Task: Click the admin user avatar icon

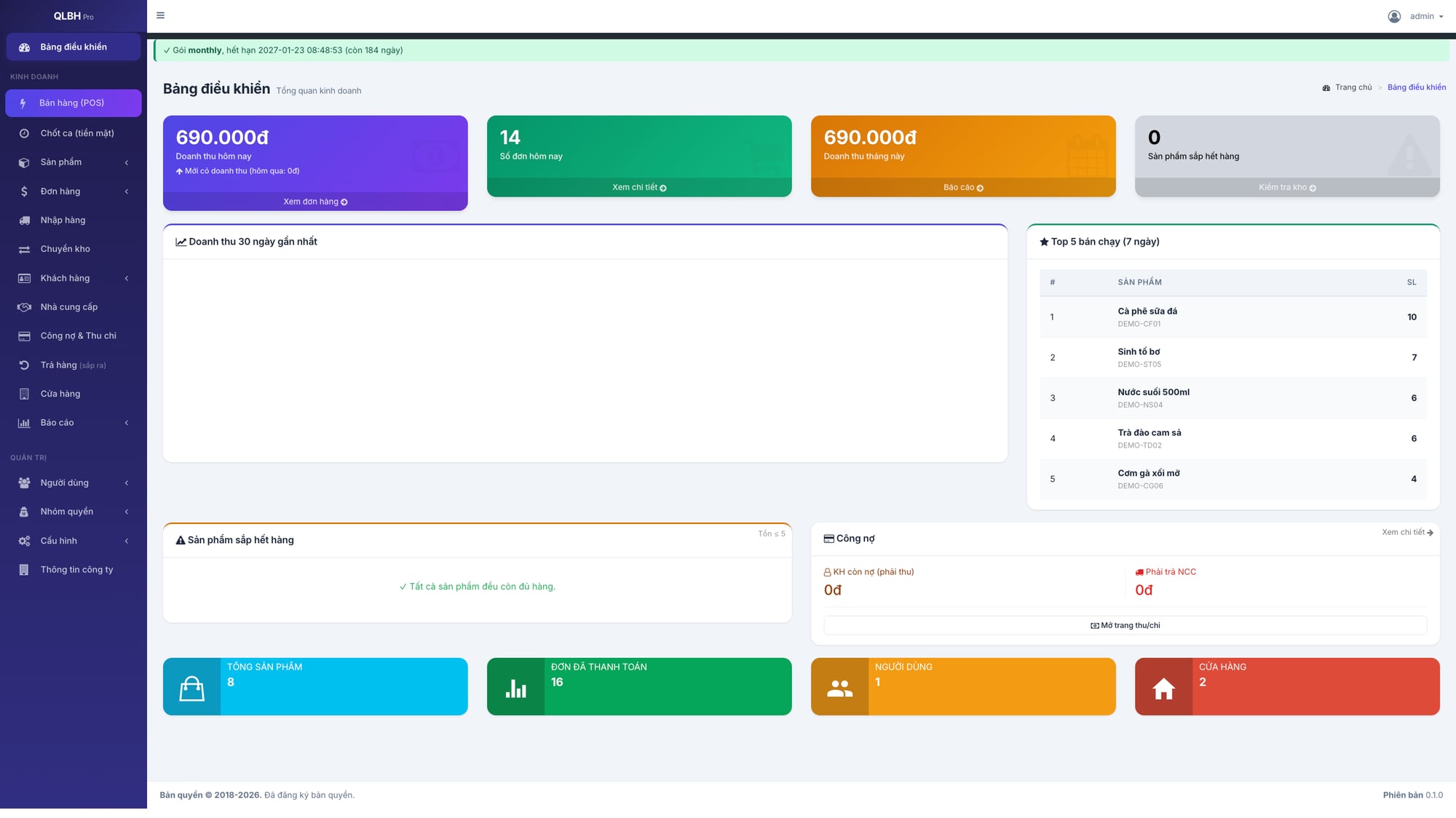Action: point(1394,16)
